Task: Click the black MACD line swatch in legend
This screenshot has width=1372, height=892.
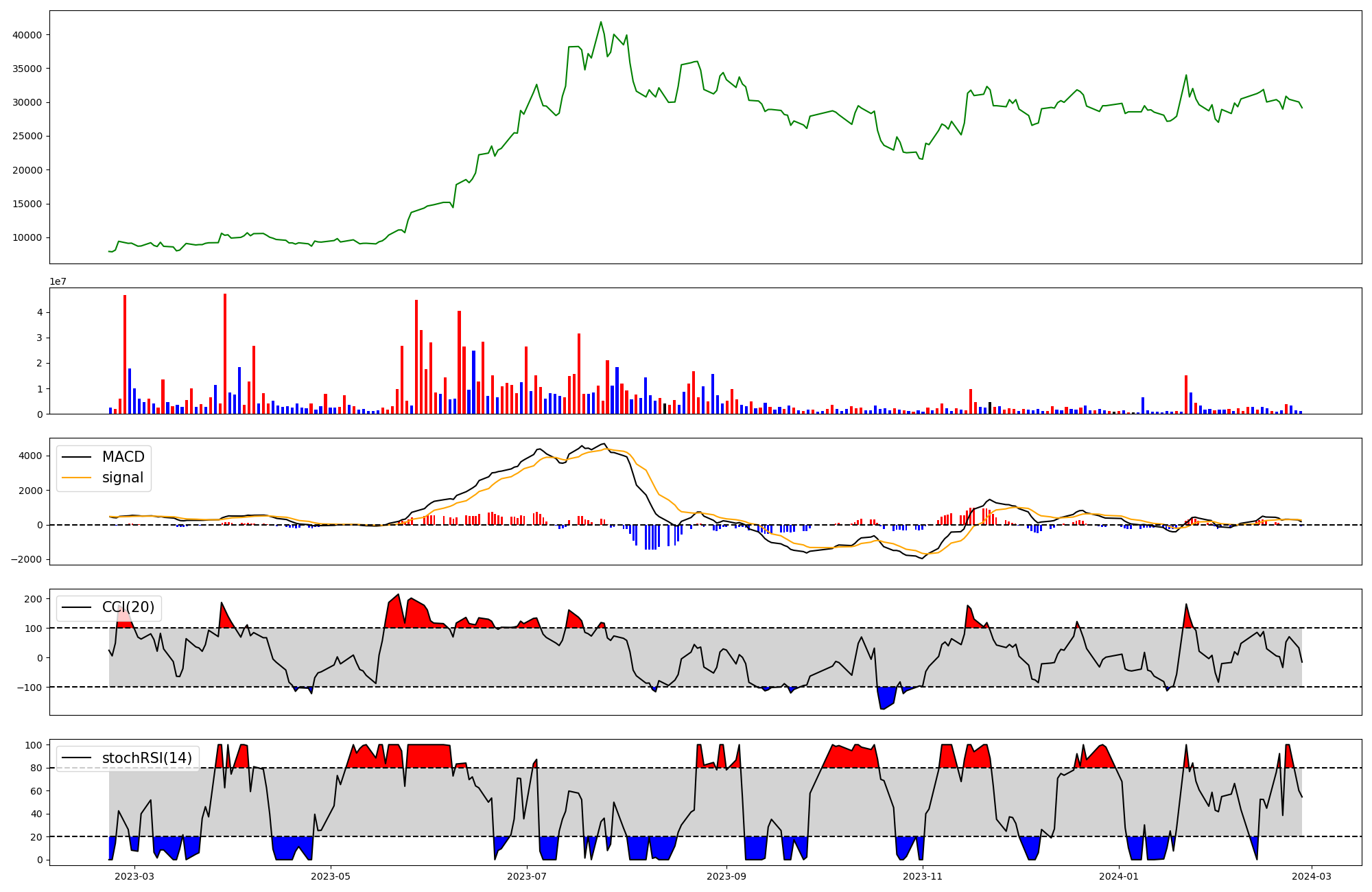Action: 76,457
